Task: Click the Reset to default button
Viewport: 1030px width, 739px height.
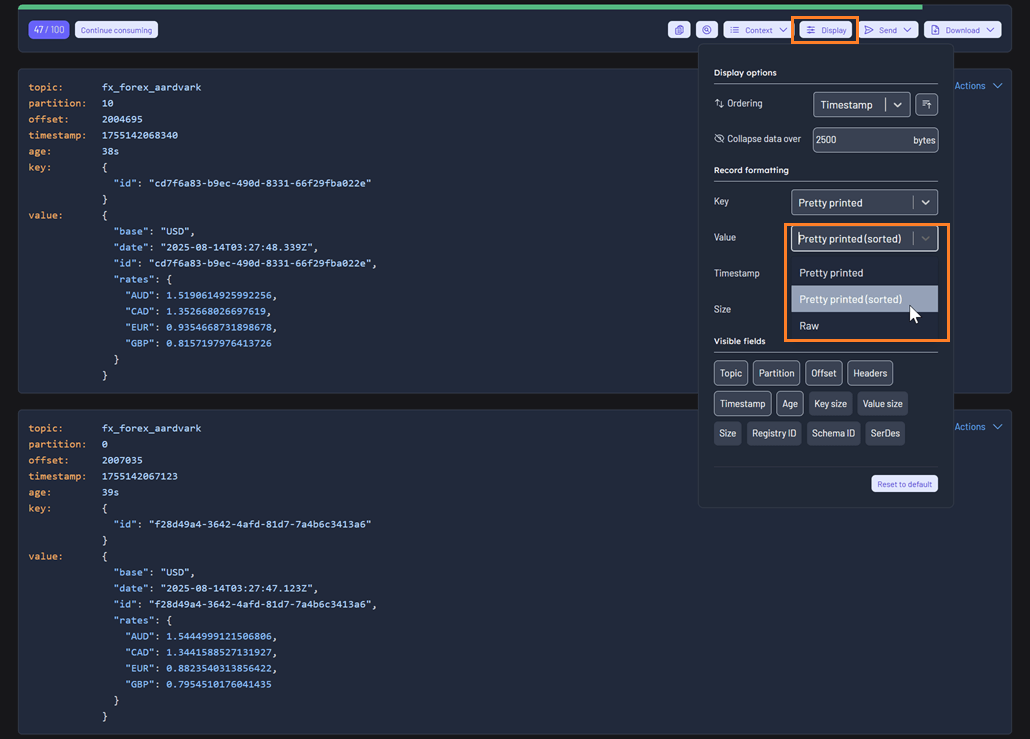Action: coord(904,484)
